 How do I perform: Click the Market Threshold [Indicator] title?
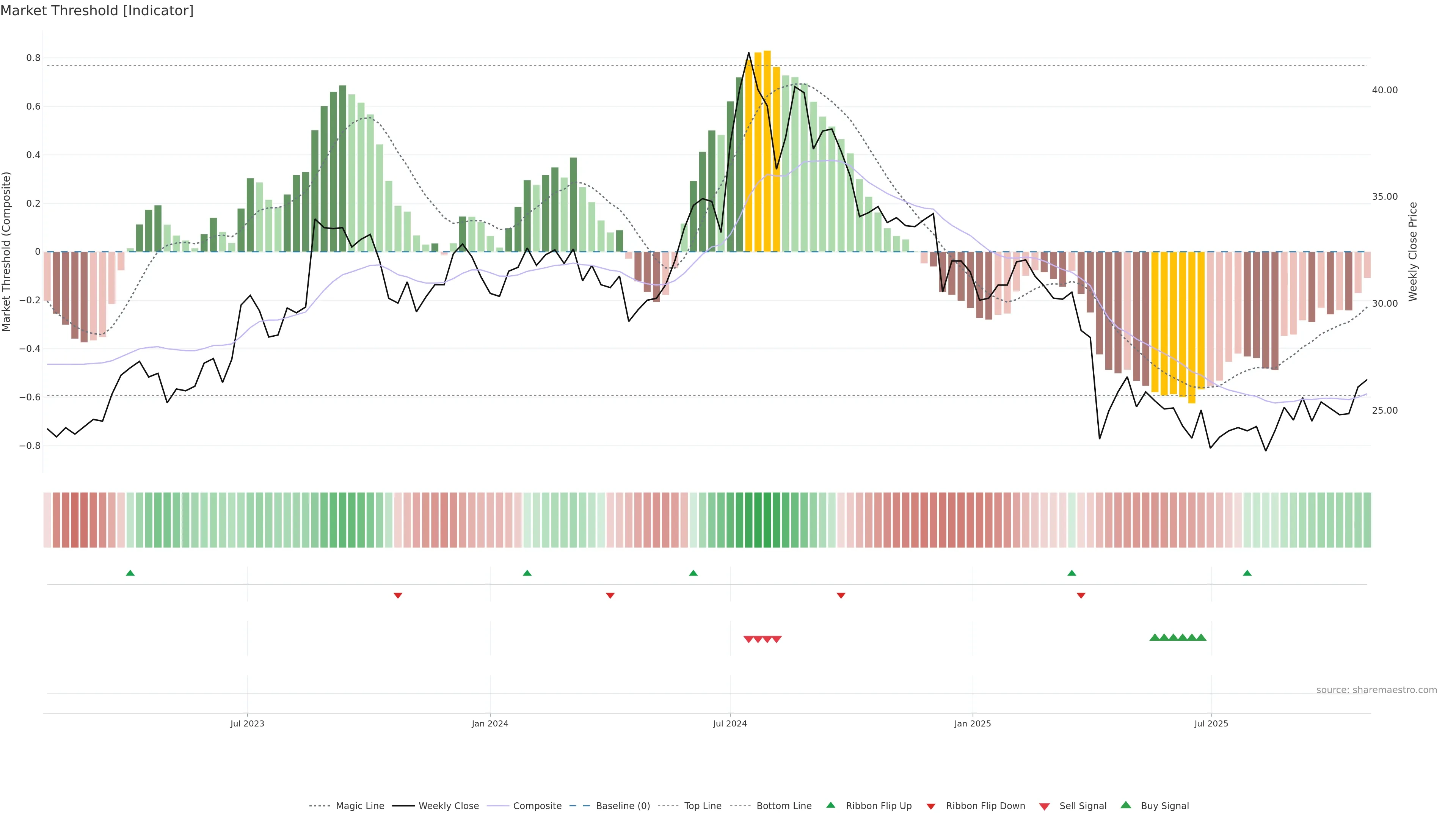pos(97,11)
